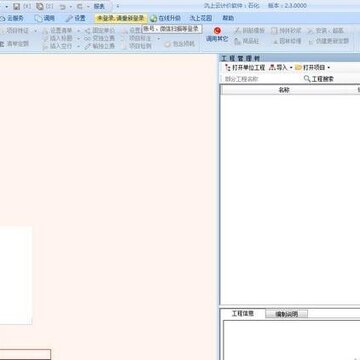Viewport: 360px width, 360px height.
Task: Open the 报表 item in the quick toolbar
Action: (x=99, y=7)
